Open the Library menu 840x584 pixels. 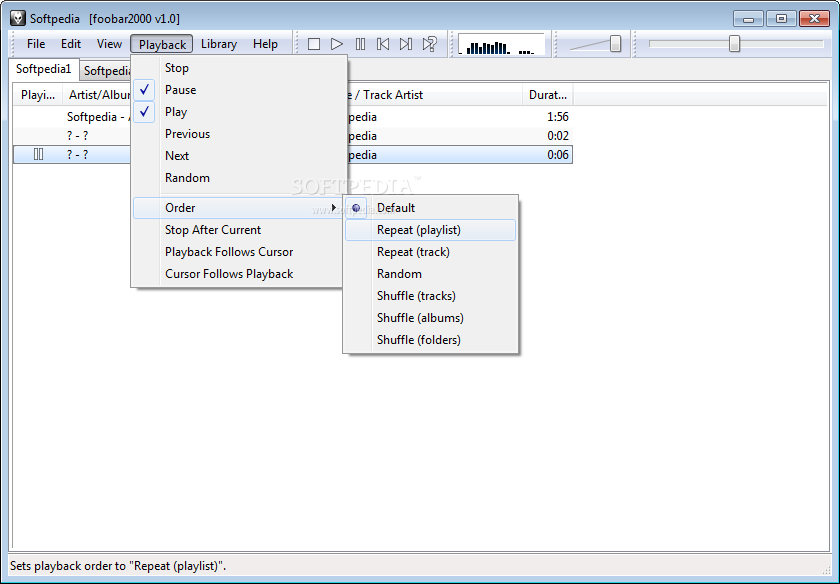point(219,44)
